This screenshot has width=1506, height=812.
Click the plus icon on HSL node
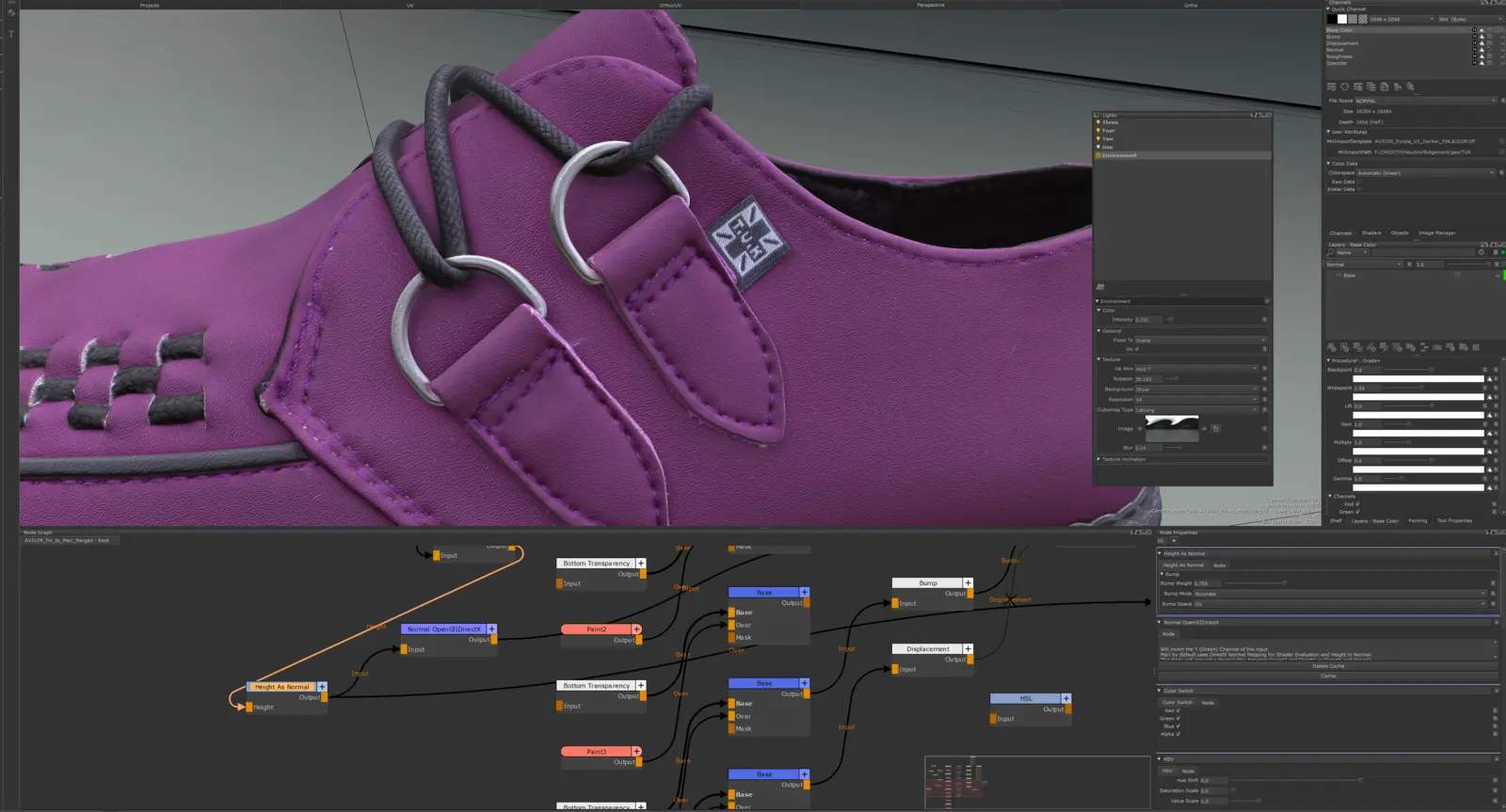click(x=1066, y=698)
